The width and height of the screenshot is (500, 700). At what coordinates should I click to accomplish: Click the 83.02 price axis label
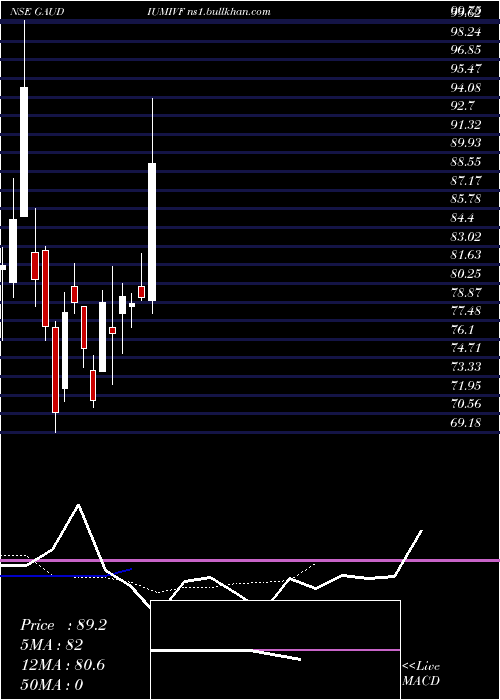[x=466, y=236]
